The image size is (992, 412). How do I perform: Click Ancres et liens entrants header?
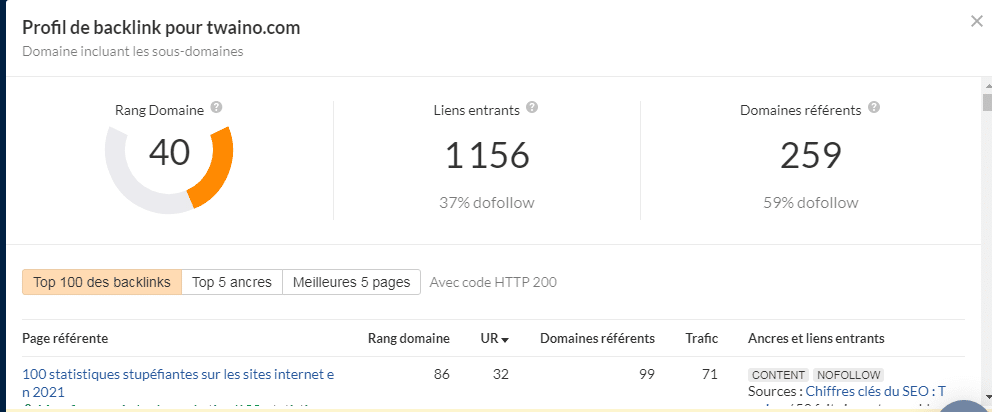pyautogui.click(x=816, y=339)
